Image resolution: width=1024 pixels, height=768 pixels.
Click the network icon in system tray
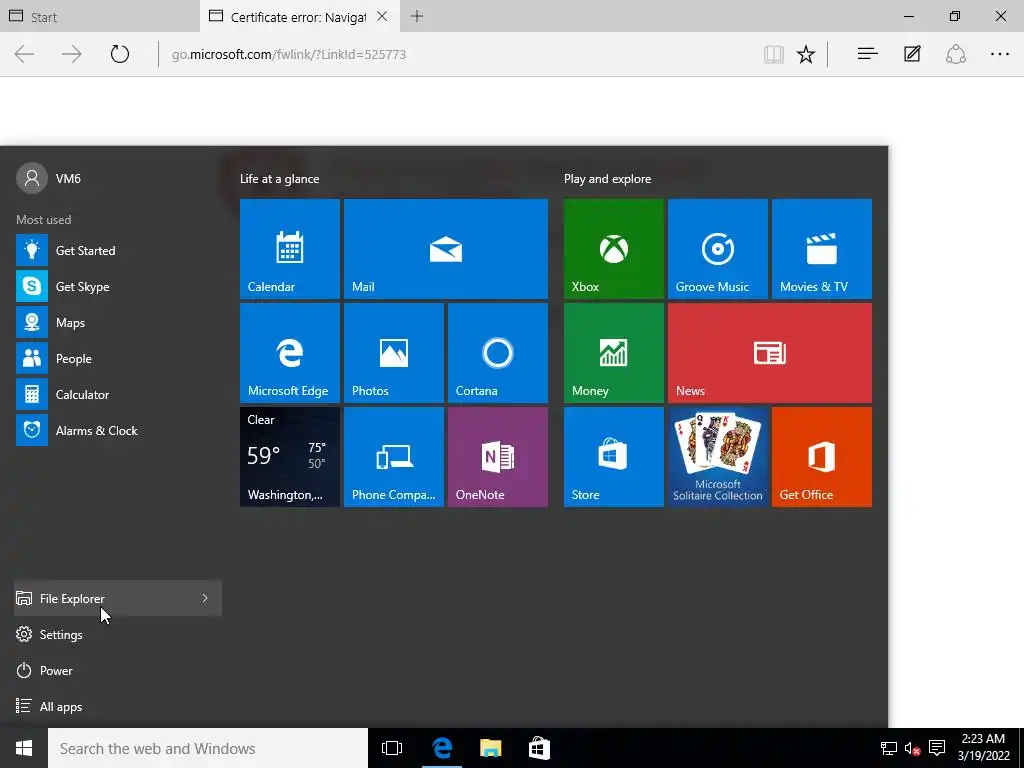pos(889,748)
